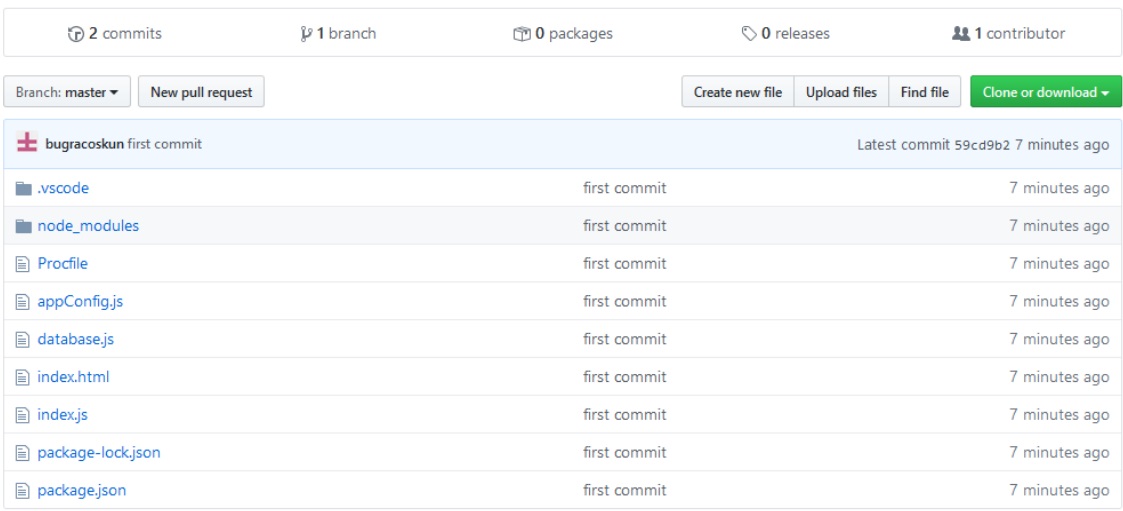Screen dimensions: 1123x511
Task: Select the Upload files button
Action: (841, 92)
